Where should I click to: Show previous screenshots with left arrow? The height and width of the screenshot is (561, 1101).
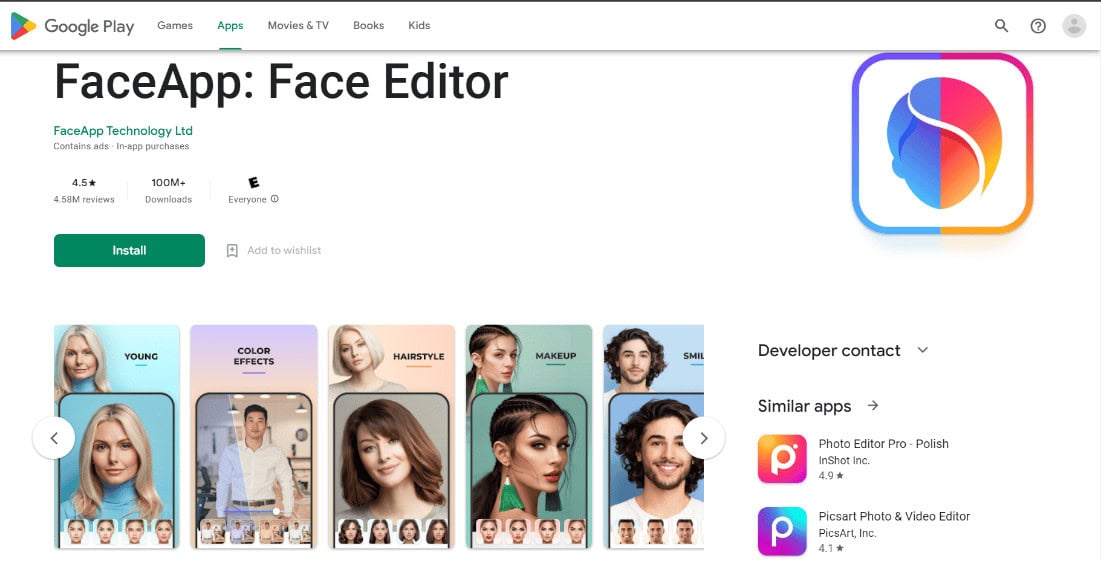54,438
